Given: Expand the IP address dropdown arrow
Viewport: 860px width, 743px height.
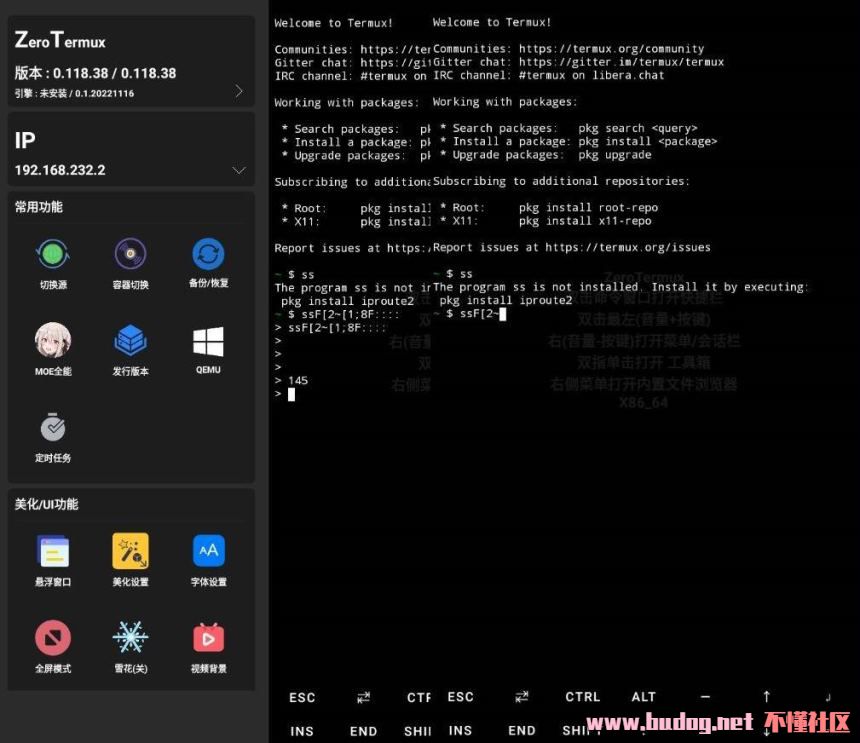Looking at the screenshot, I should 239,170.
